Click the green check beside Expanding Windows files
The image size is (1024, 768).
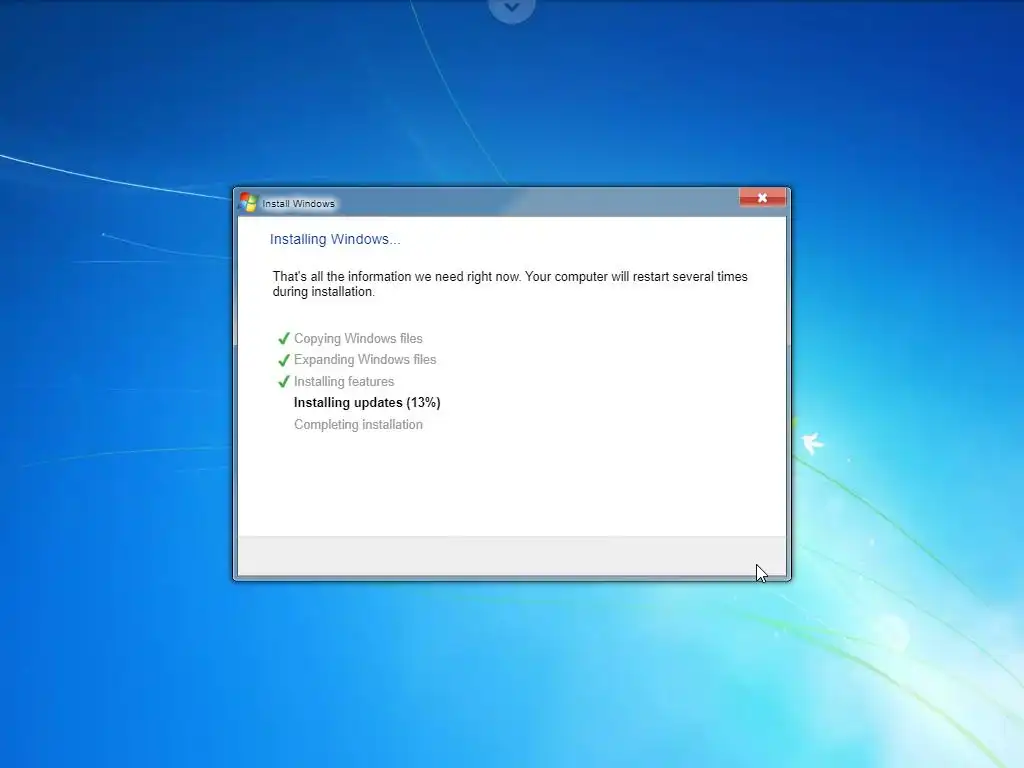(283, 360)
